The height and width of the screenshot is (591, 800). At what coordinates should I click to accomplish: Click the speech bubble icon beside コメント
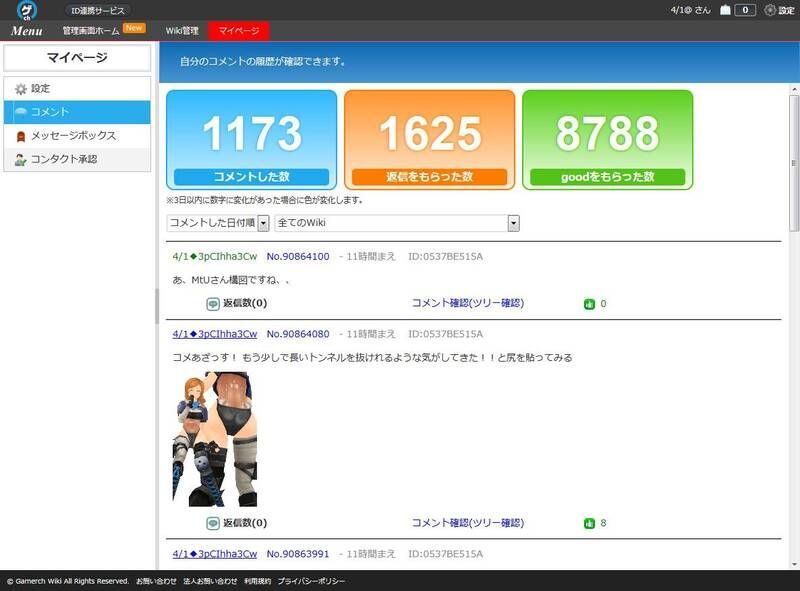pyautogui.click(x=20, y=112)
